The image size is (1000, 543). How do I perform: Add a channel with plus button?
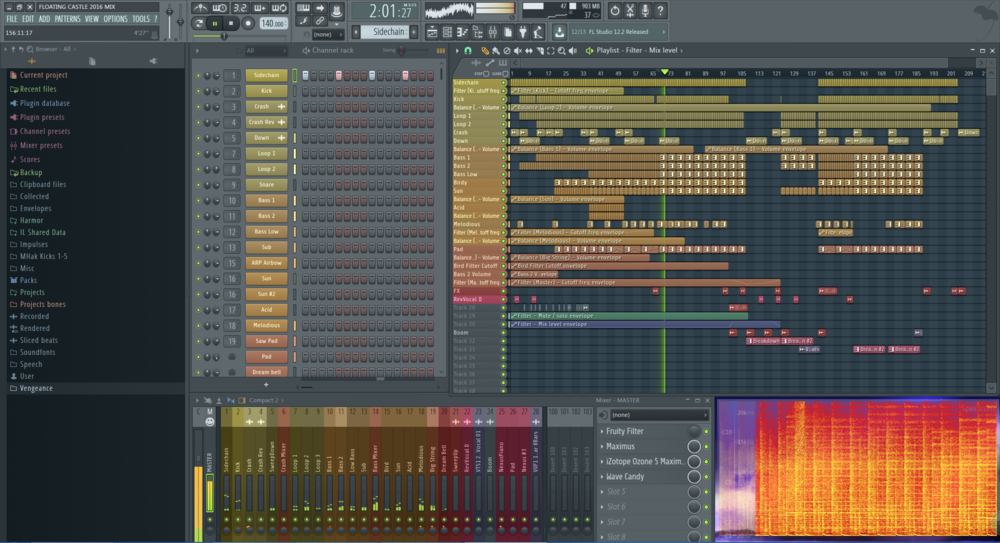click(266, 384)
